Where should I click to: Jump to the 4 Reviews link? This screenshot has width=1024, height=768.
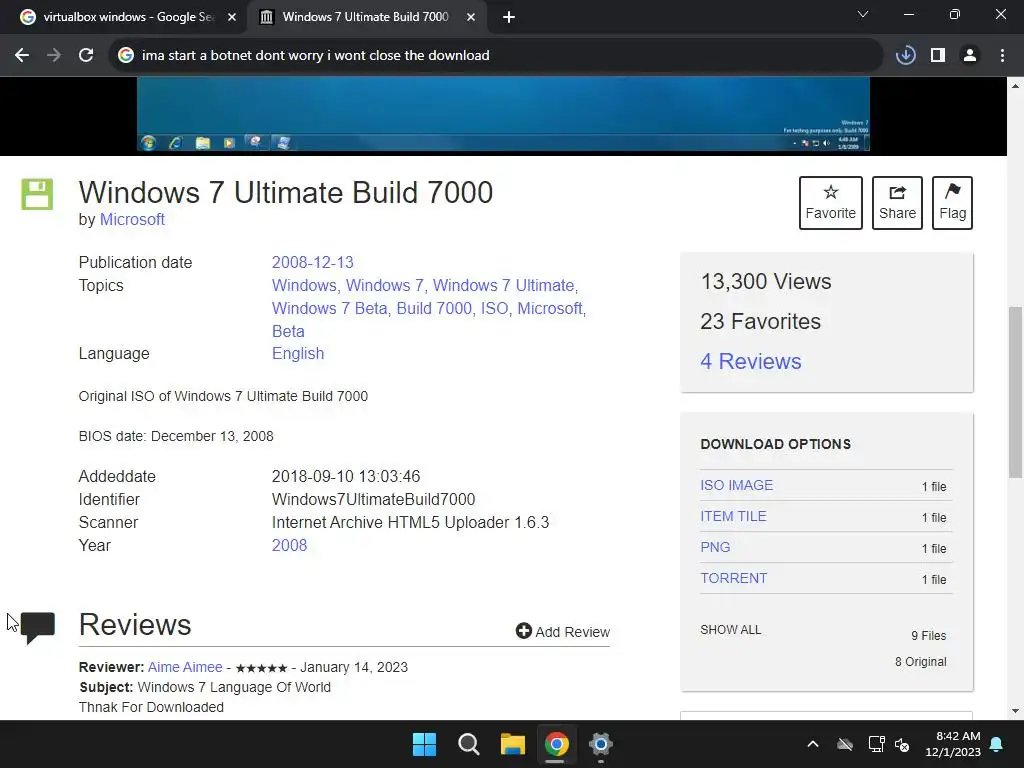click(x=750, y=361)
